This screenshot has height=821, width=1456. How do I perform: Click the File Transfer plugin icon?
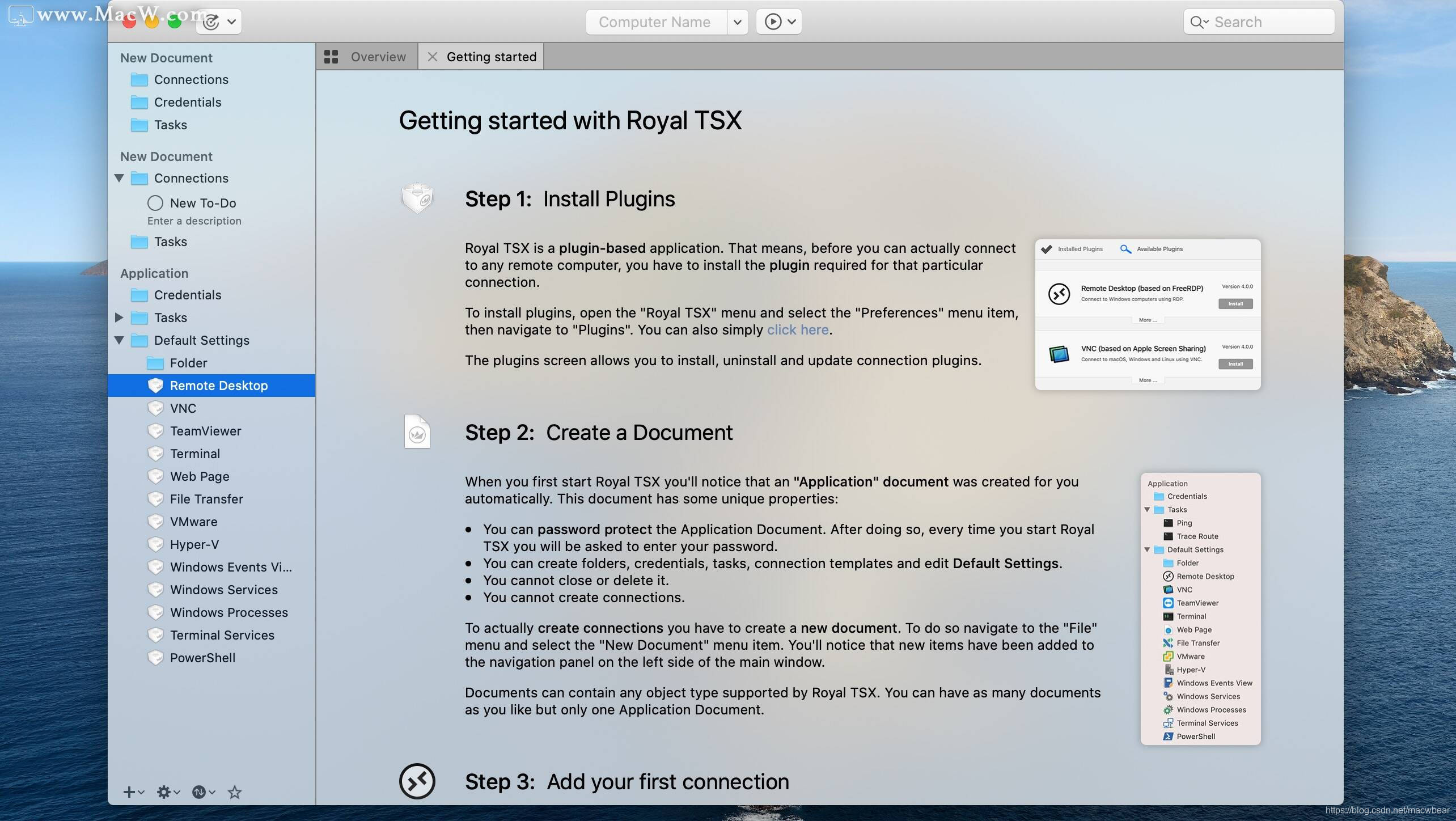(155, 499)
